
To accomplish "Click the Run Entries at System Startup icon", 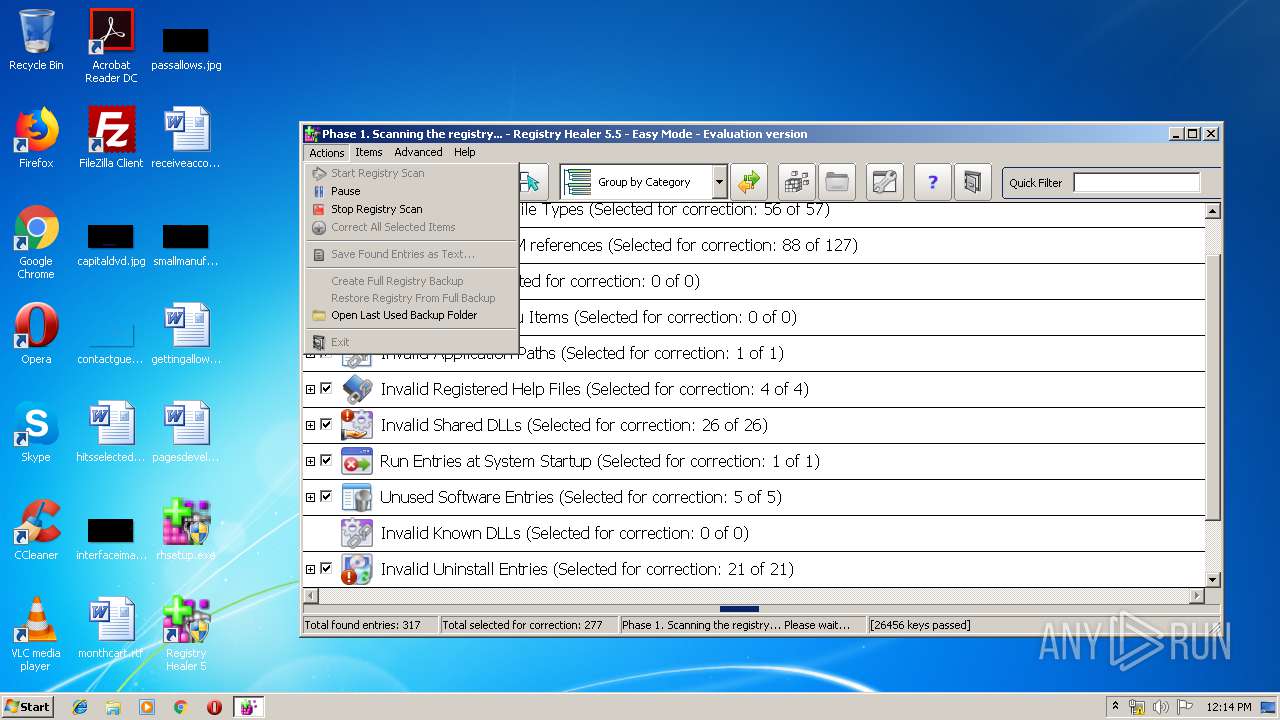I will click(357, 461).
